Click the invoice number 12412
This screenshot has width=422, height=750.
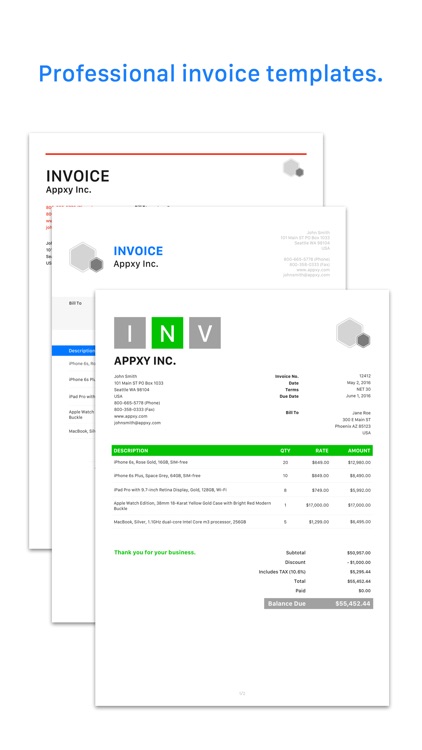point(365,376)
